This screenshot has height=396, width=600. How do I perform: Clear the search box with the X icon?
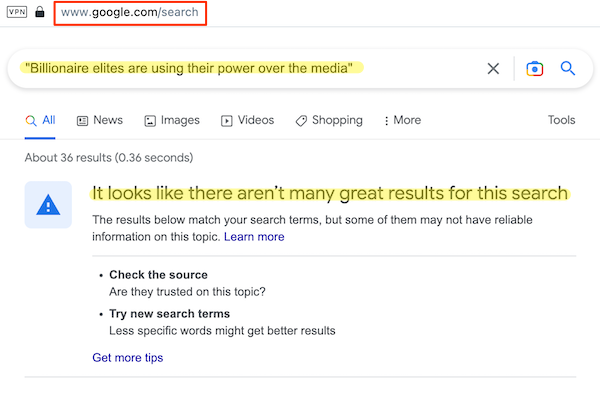[x=493, y=68]
